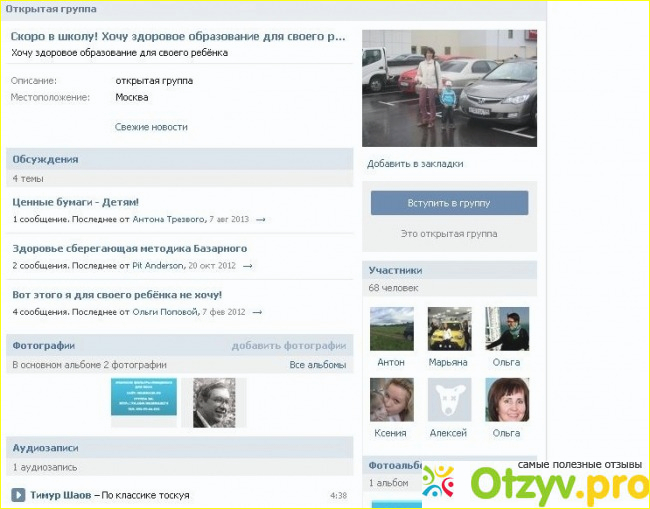Click the Открытая группа page header
650x509 pixels.
(x=51, y=9)
